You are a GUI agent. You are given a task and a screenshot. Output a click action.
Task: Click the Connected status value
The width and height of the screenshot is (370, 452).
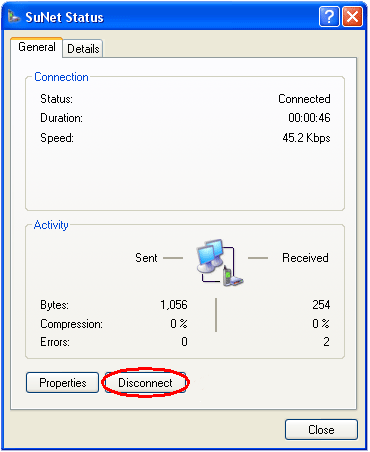pos(304,99)
